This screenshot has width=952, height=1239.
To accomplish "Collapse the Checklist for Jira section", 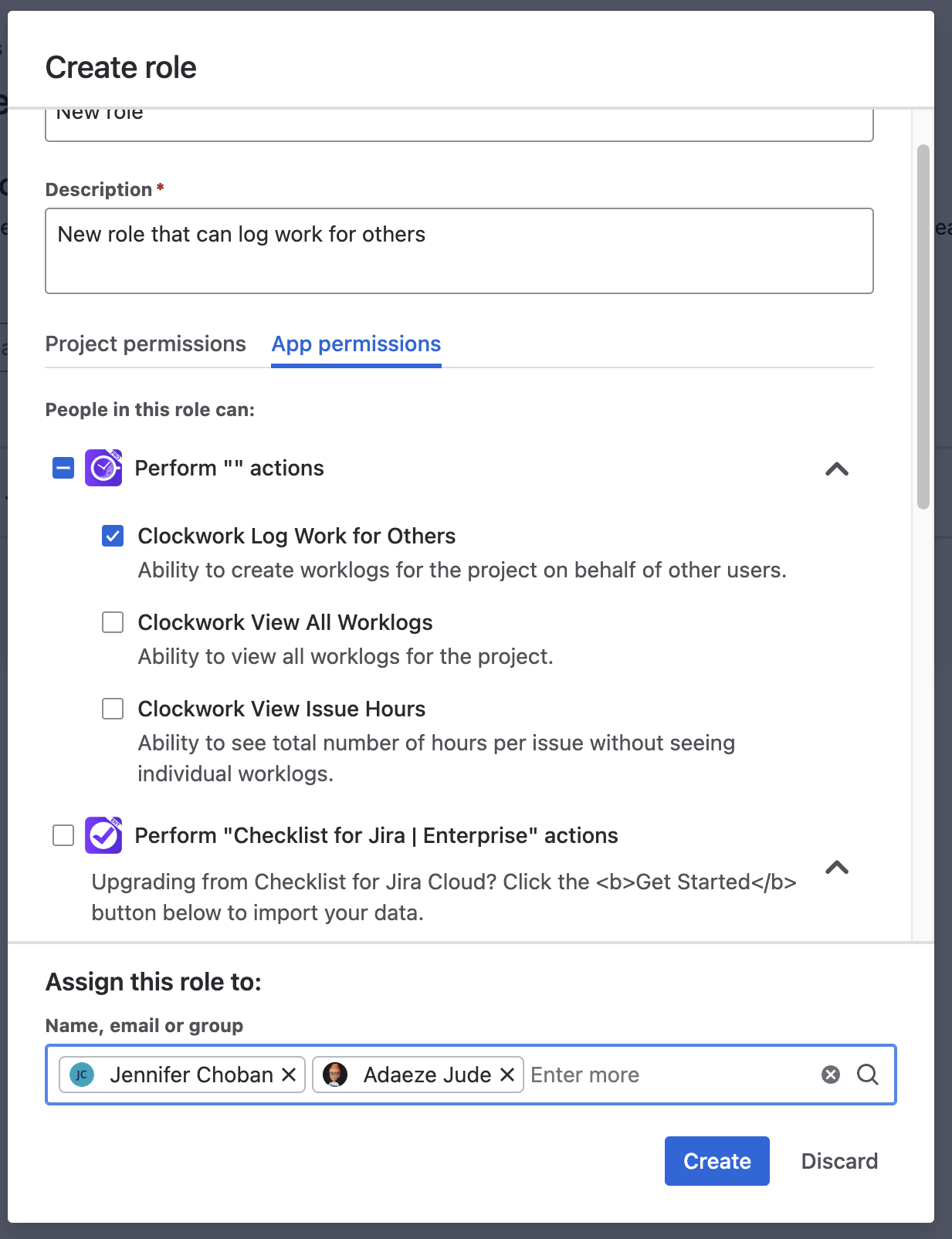I will 837,868.
